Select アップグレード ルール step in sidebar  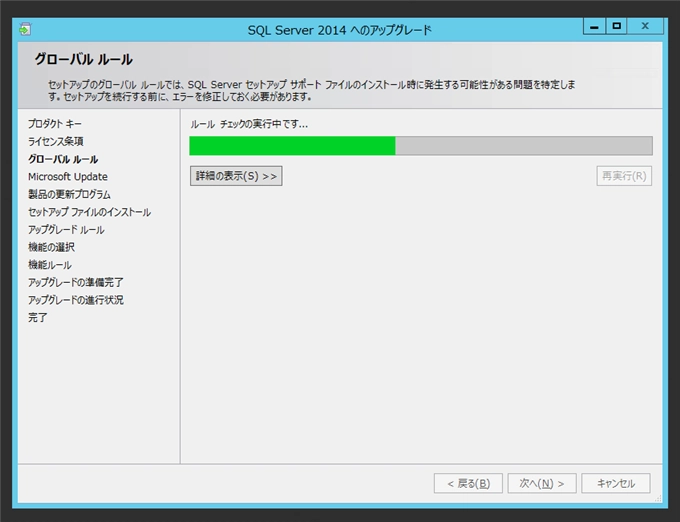(x=66, y=230)
